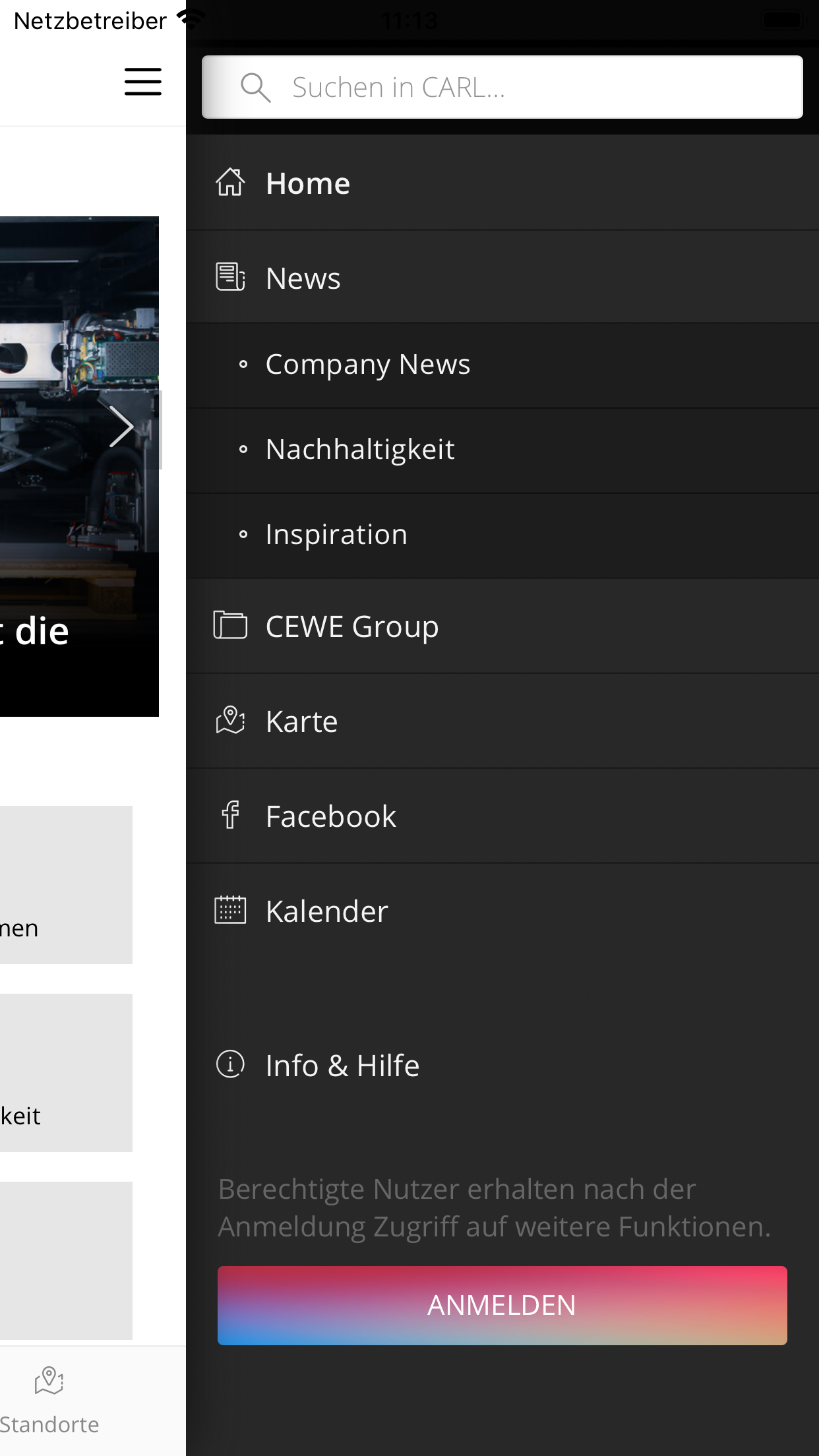This screenshot has width=819, height=1456.
Task: Open Company News submenu item
Action: point(367,365)
